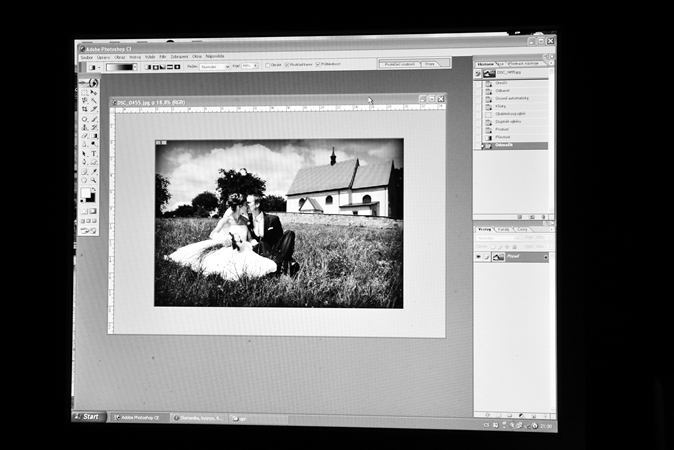Select the Crop tool
Screen dimensions: 674x450
coord(84,109)
